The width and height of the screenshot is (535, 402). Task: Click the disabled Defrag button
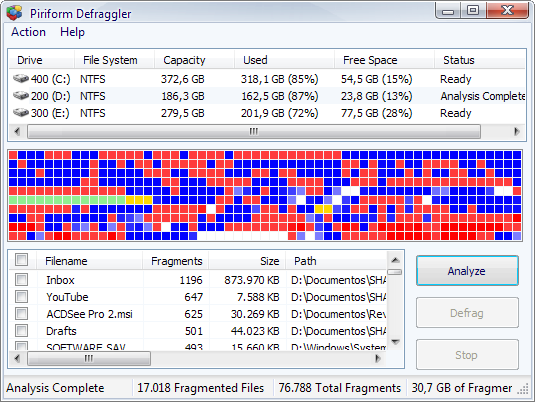coord(467,313)
